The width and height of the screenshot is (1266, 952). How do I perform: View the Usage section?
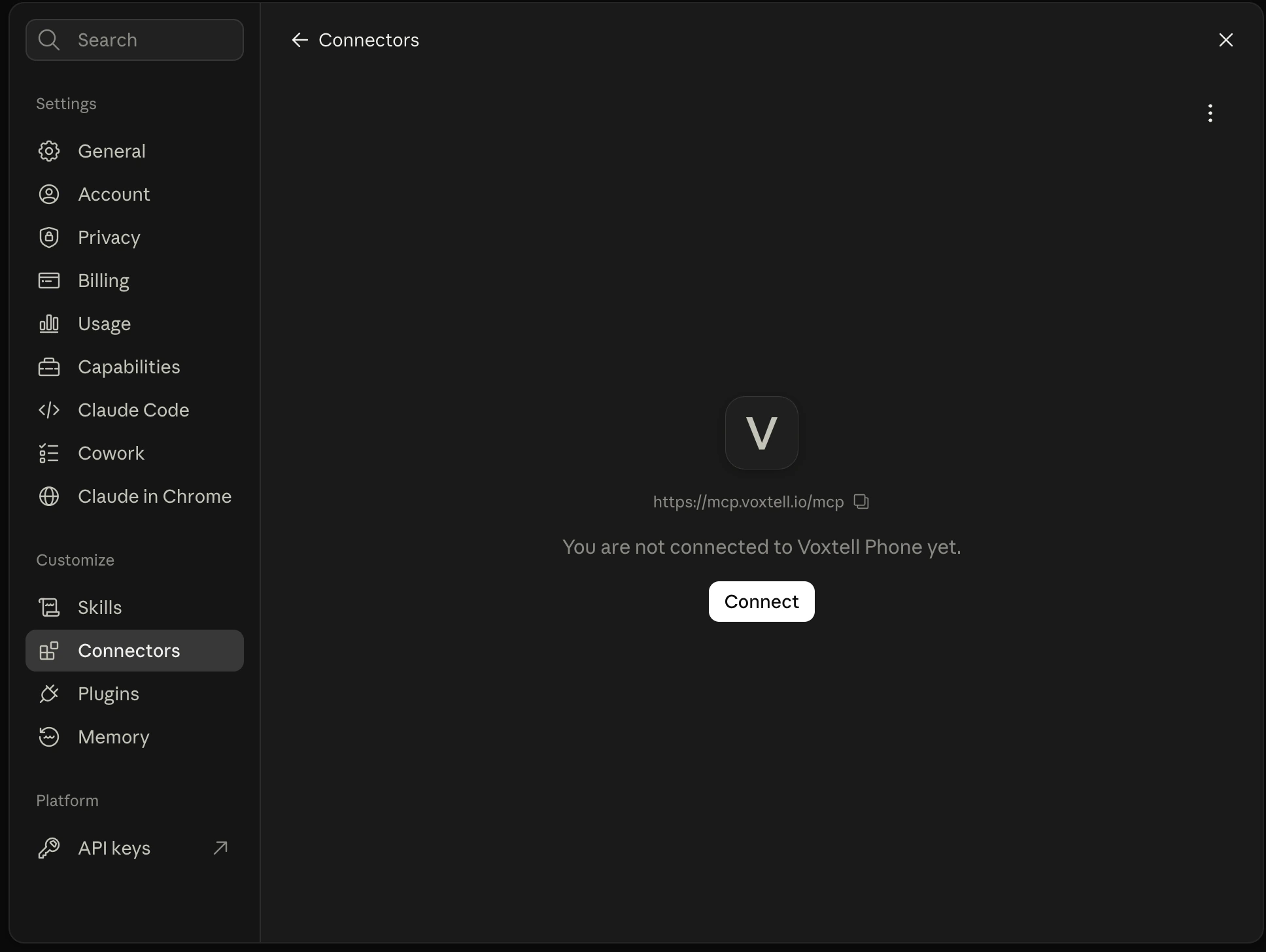click(135, 324)
